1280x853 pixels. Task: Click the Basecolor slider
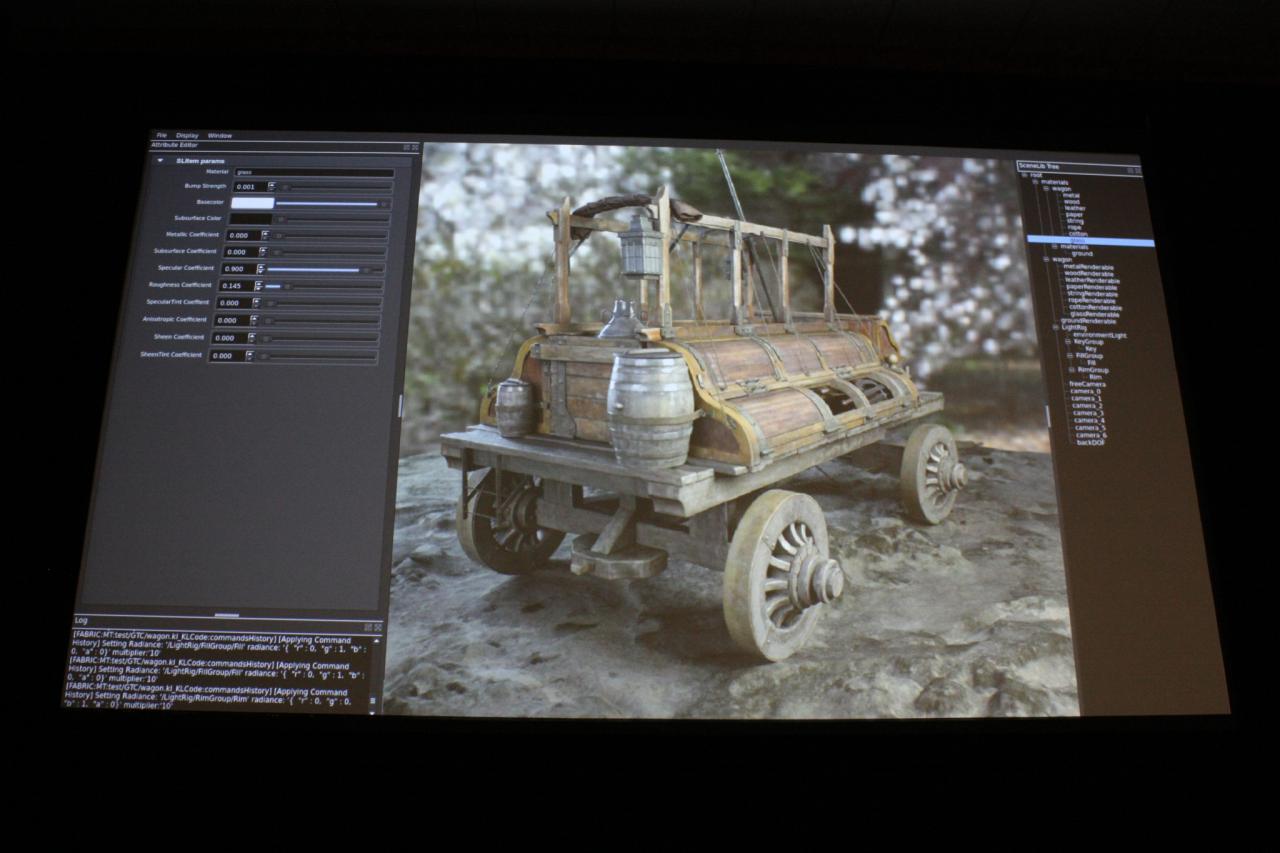(x=333, y=203)
